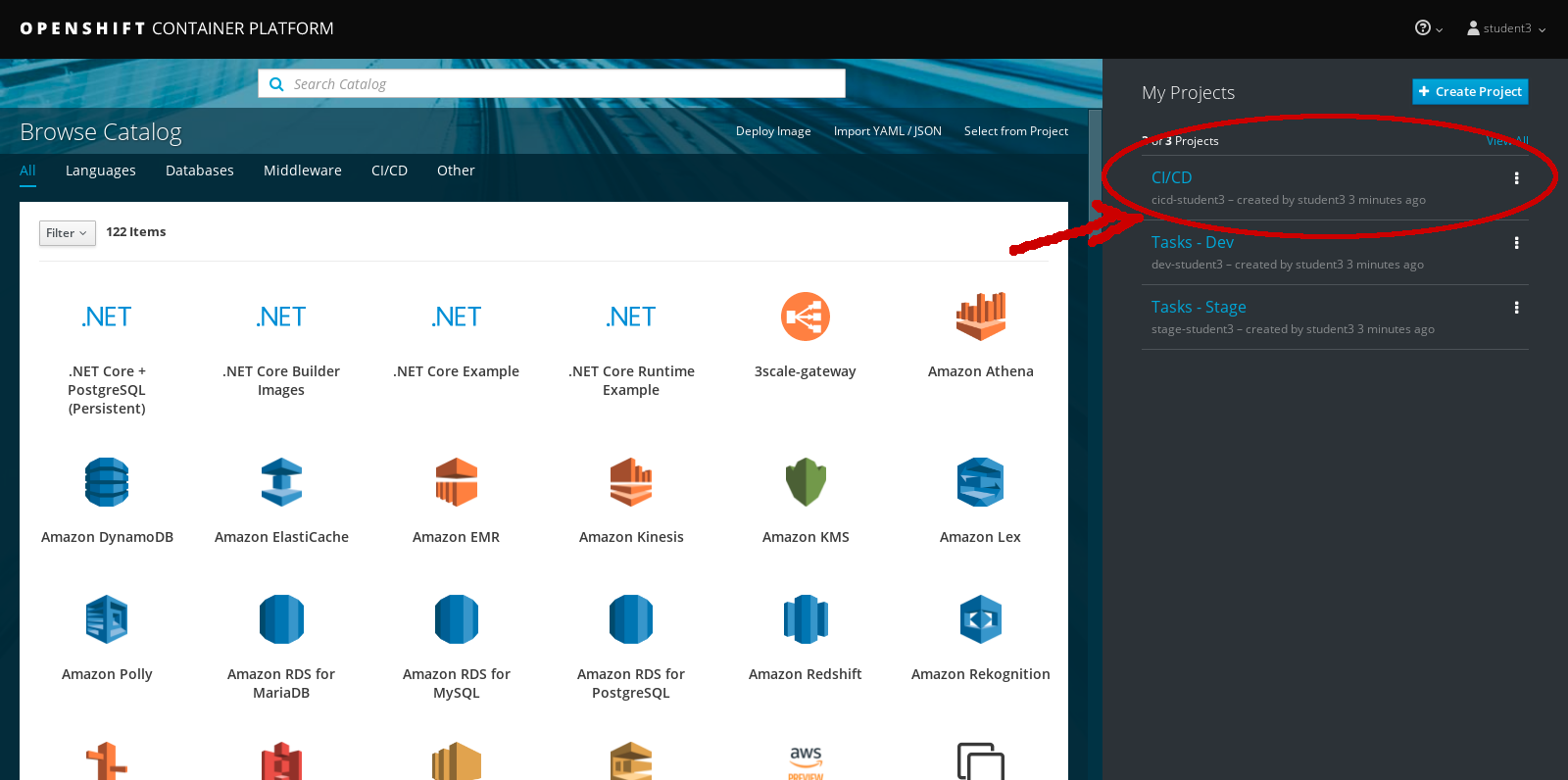Image resolution: width=1568 pixels, height=780 pixels.
Task: Open the Tasks - Stage project
Action: click(x=1199, y=307)
